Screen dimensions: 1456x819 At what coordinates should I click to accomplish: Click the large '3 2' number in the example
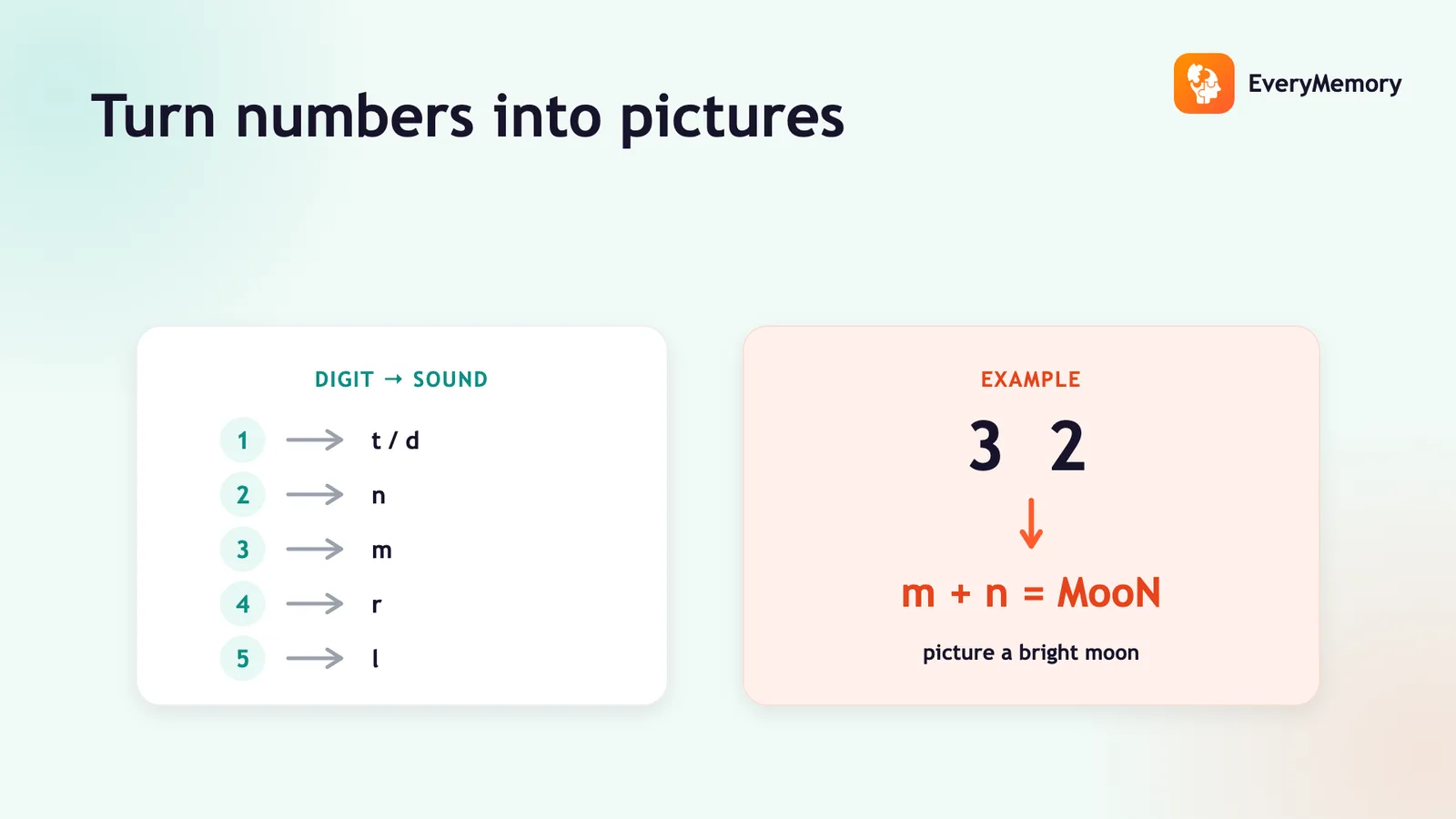[x=1027, y=446]
